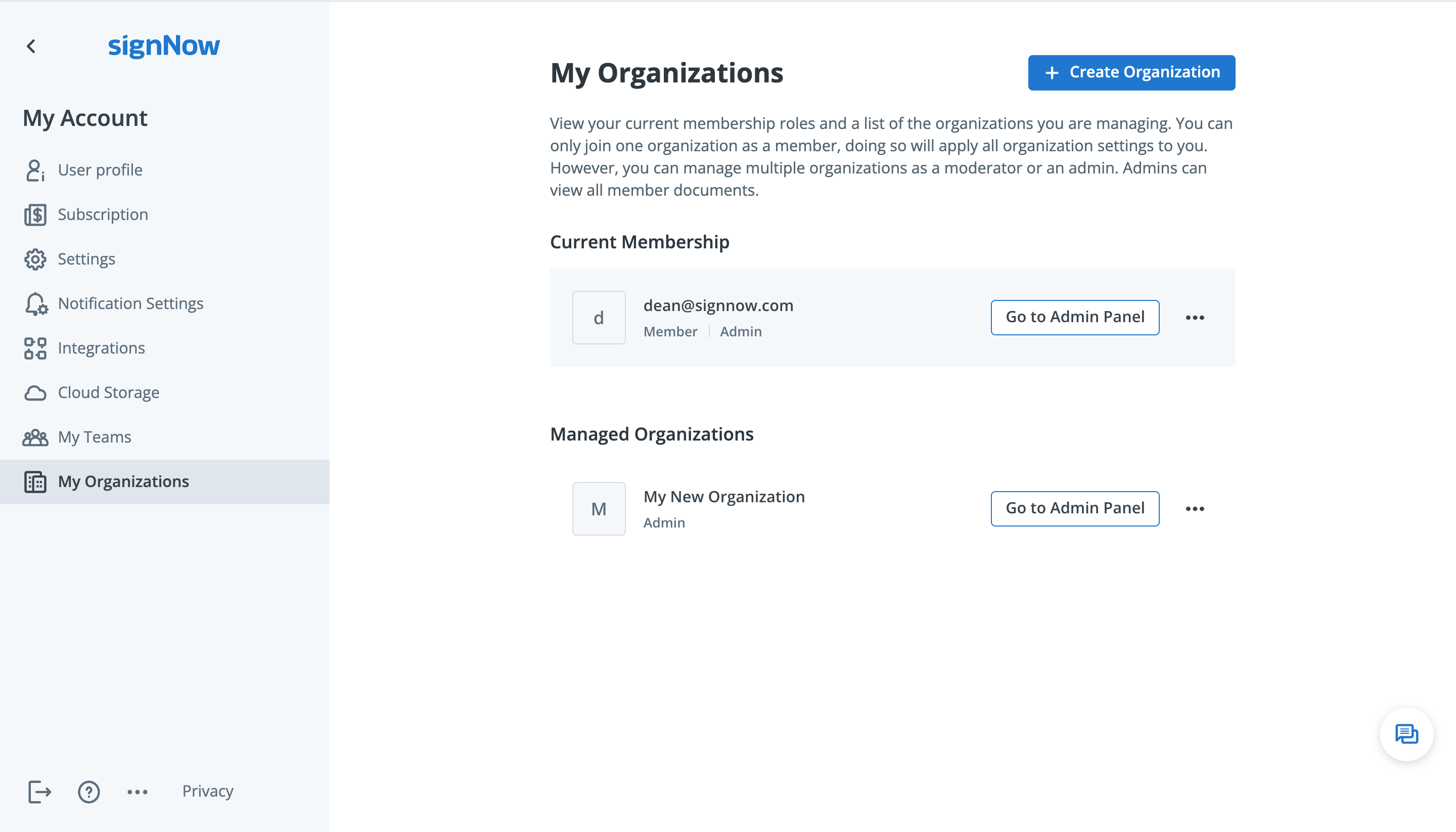The width and height of the screenshot is (1456, 832).
Task: Toggle the help question mark icon
Action: [x=88, y=791]
